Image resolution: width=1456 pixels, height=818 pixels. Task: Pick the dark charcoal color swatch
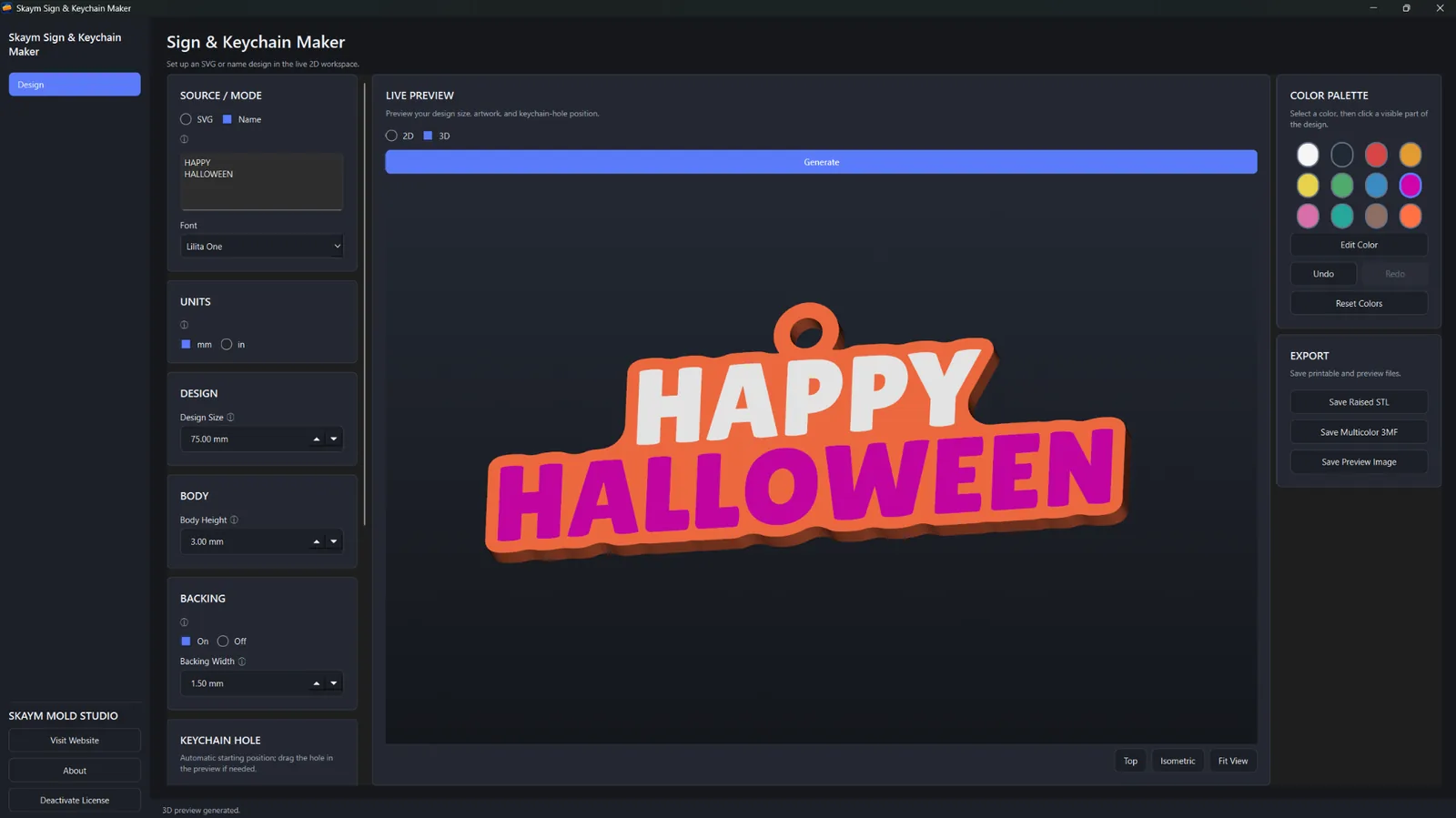tap(1342, 155)
